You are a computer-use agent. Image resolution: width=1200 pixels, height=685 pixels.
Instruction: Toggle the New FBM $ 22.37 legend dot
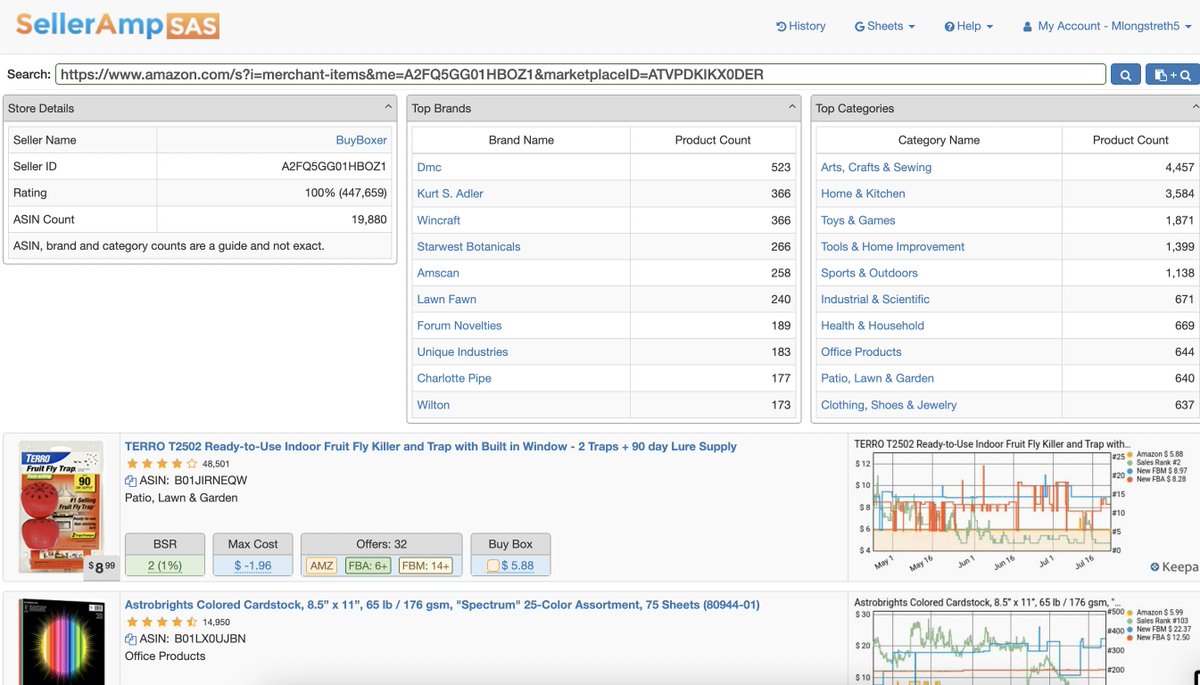coord(1131,629)
